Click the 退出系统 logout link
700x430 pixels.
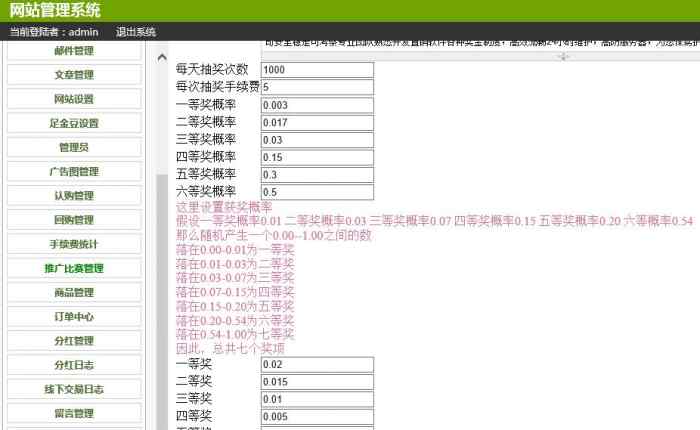(136, 32)
